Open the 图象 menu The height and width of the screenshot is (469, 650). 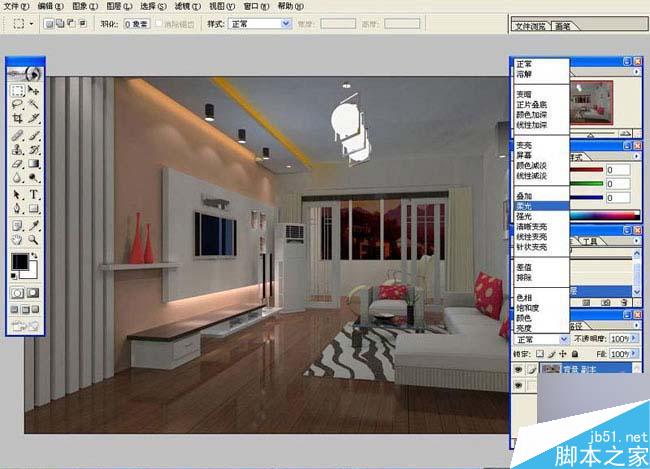(x=85, y=6)
